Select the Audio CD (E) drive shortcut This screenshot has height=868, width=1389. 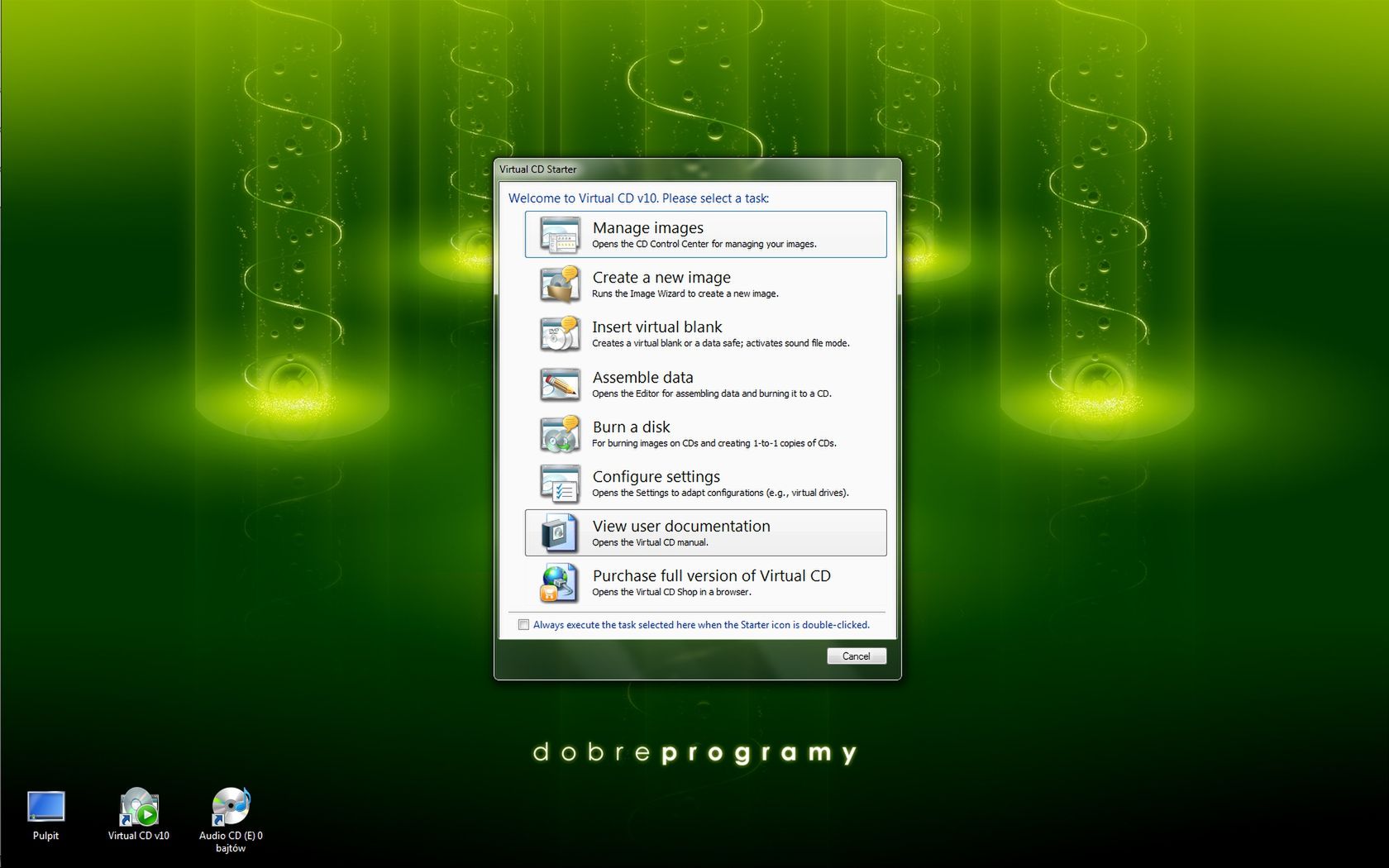(230, 808)
